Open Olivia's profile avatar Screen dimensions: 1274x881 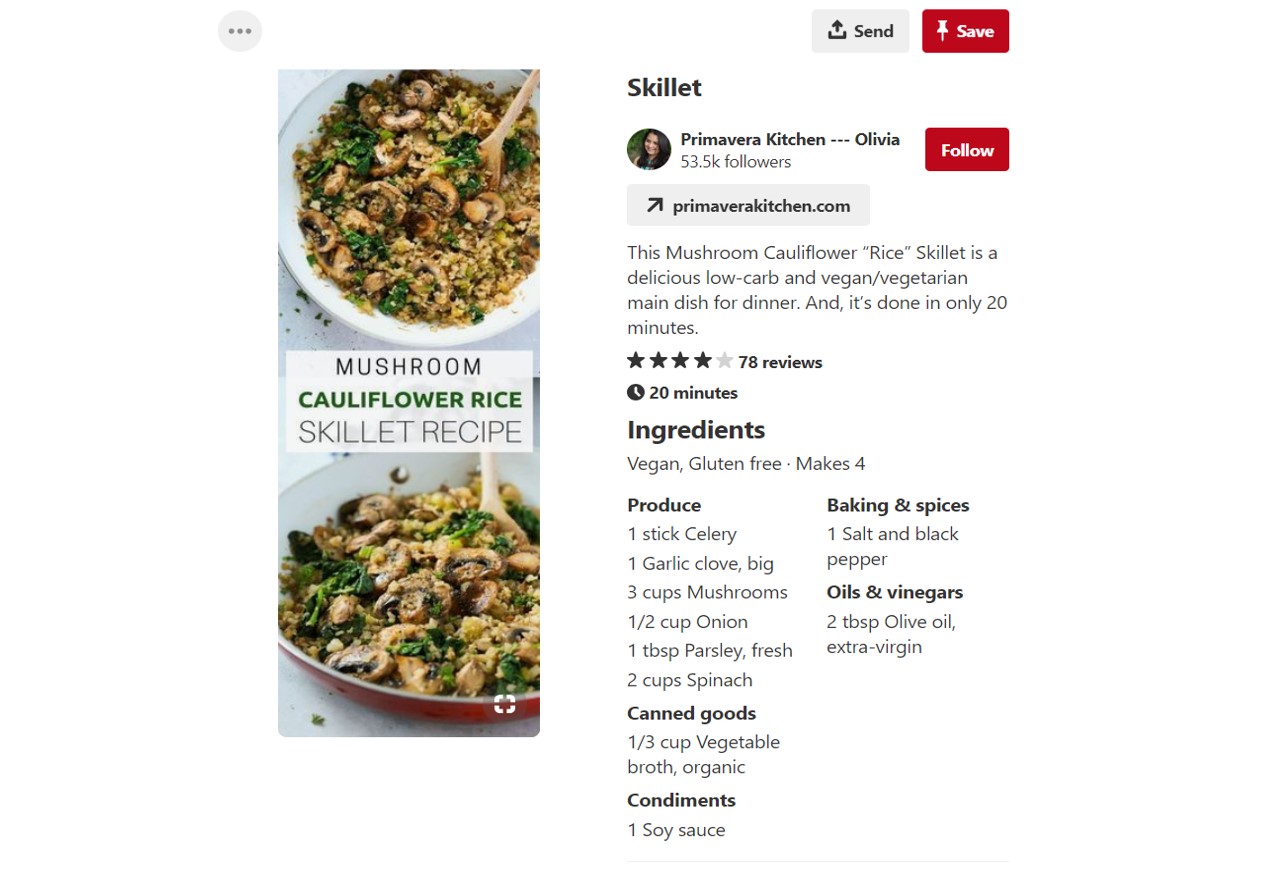pyautogui.click(x=649, y=149)
